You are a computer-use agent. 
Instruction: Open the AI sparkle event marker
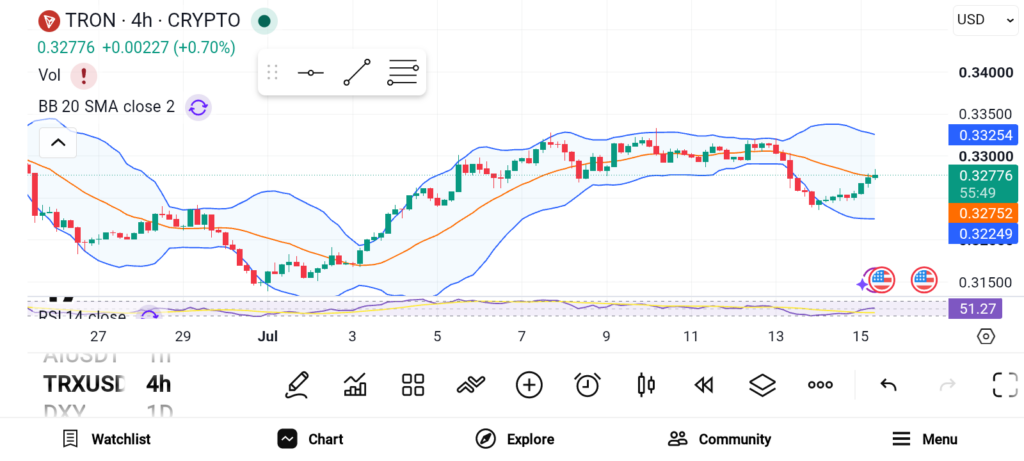click(863, 284)
